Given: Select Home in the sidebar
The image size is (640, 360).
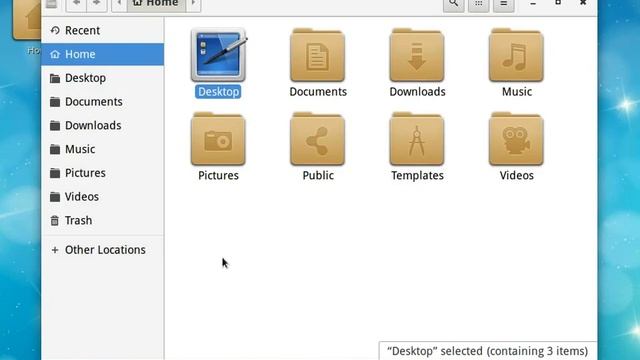Looking at the screenshot, I should (x=103, y=54).
